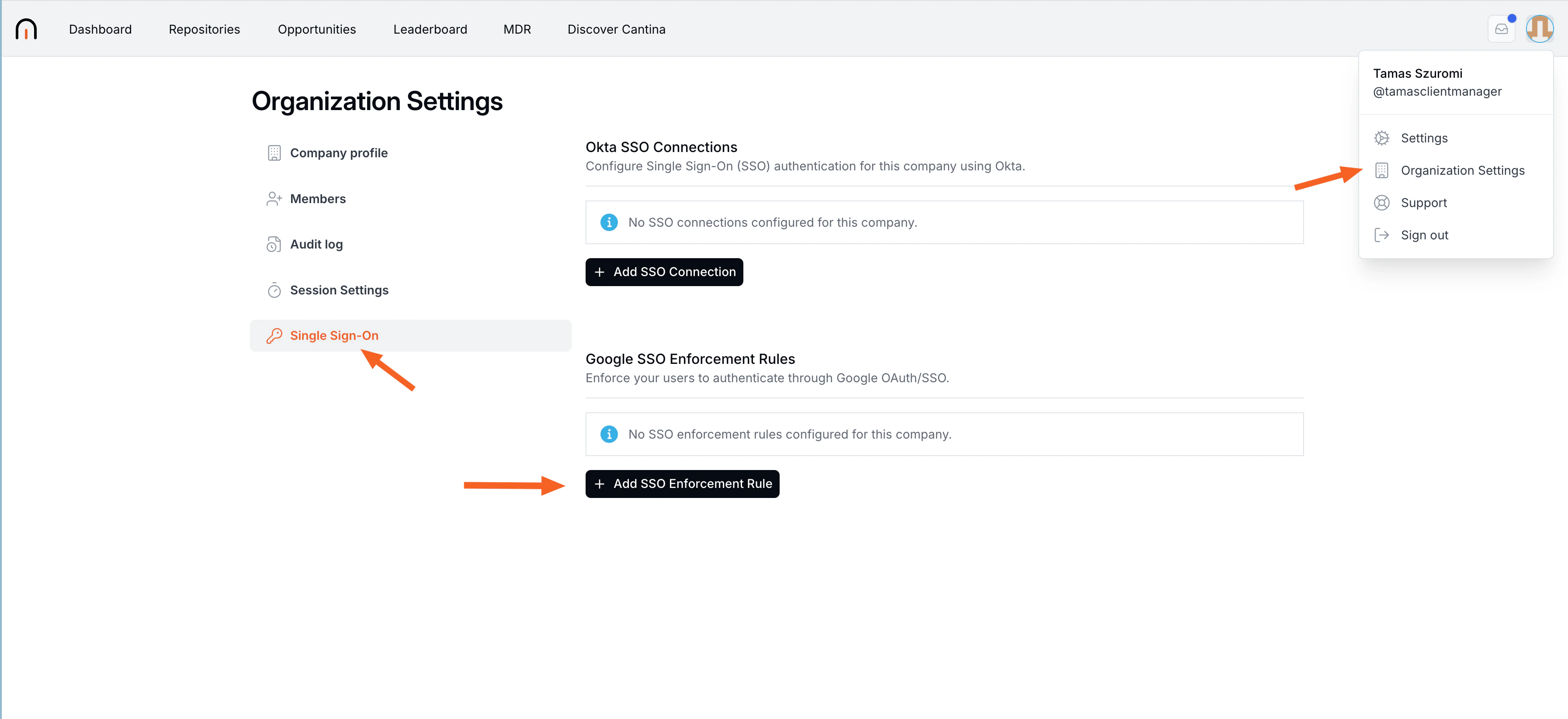Click the Sign out arrow icon

[x=1382, y=235]
